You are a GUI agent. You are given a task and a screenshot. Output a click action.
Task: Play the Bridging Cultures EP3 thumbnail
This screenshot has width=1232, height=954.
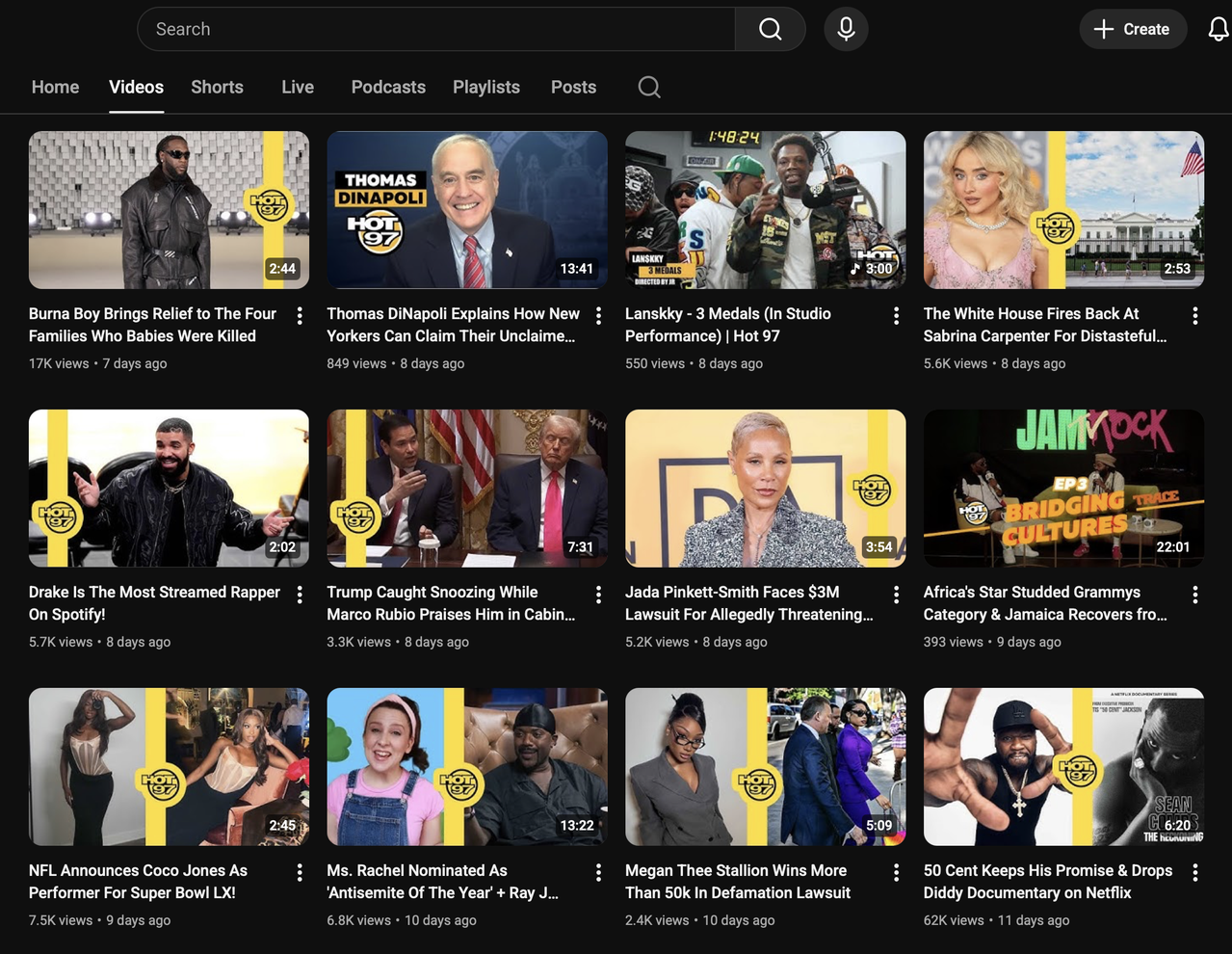1063,489
